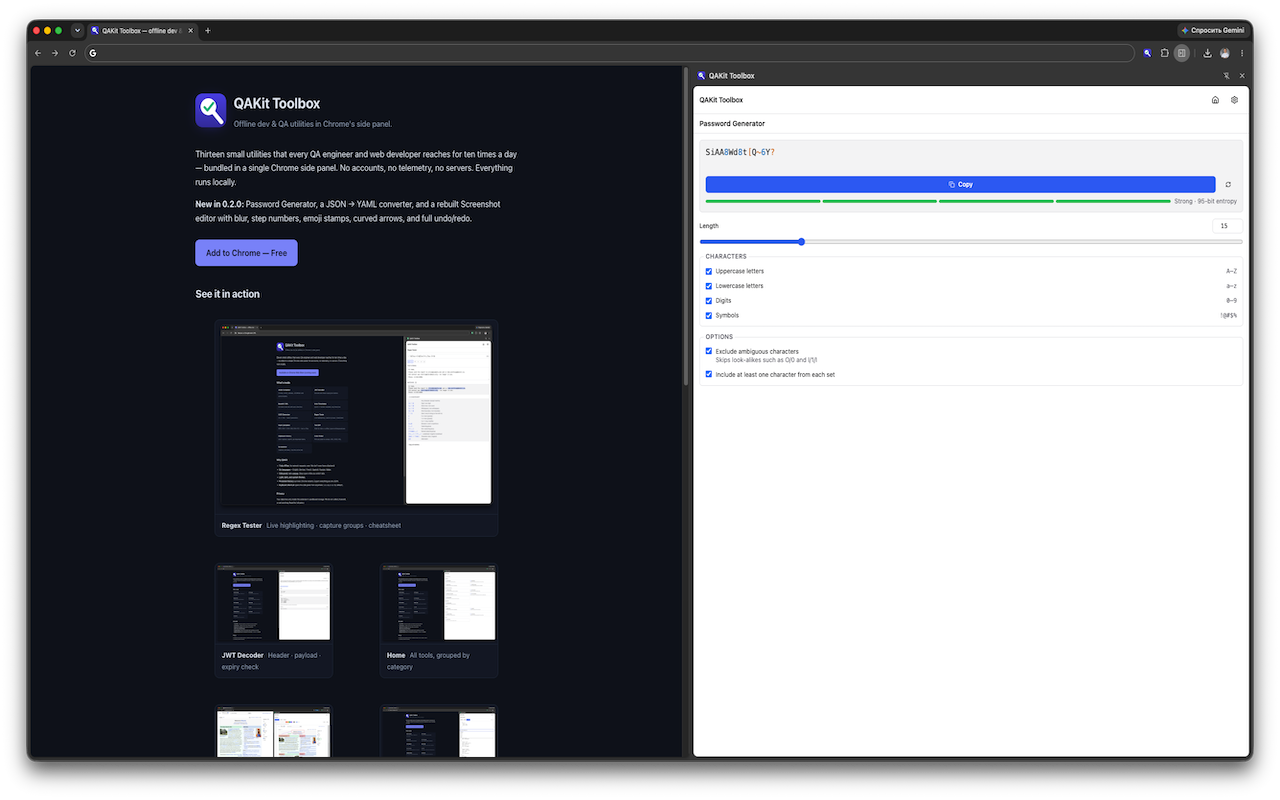Open QAKit Toolbox settings gear

tap(1234, 100)
